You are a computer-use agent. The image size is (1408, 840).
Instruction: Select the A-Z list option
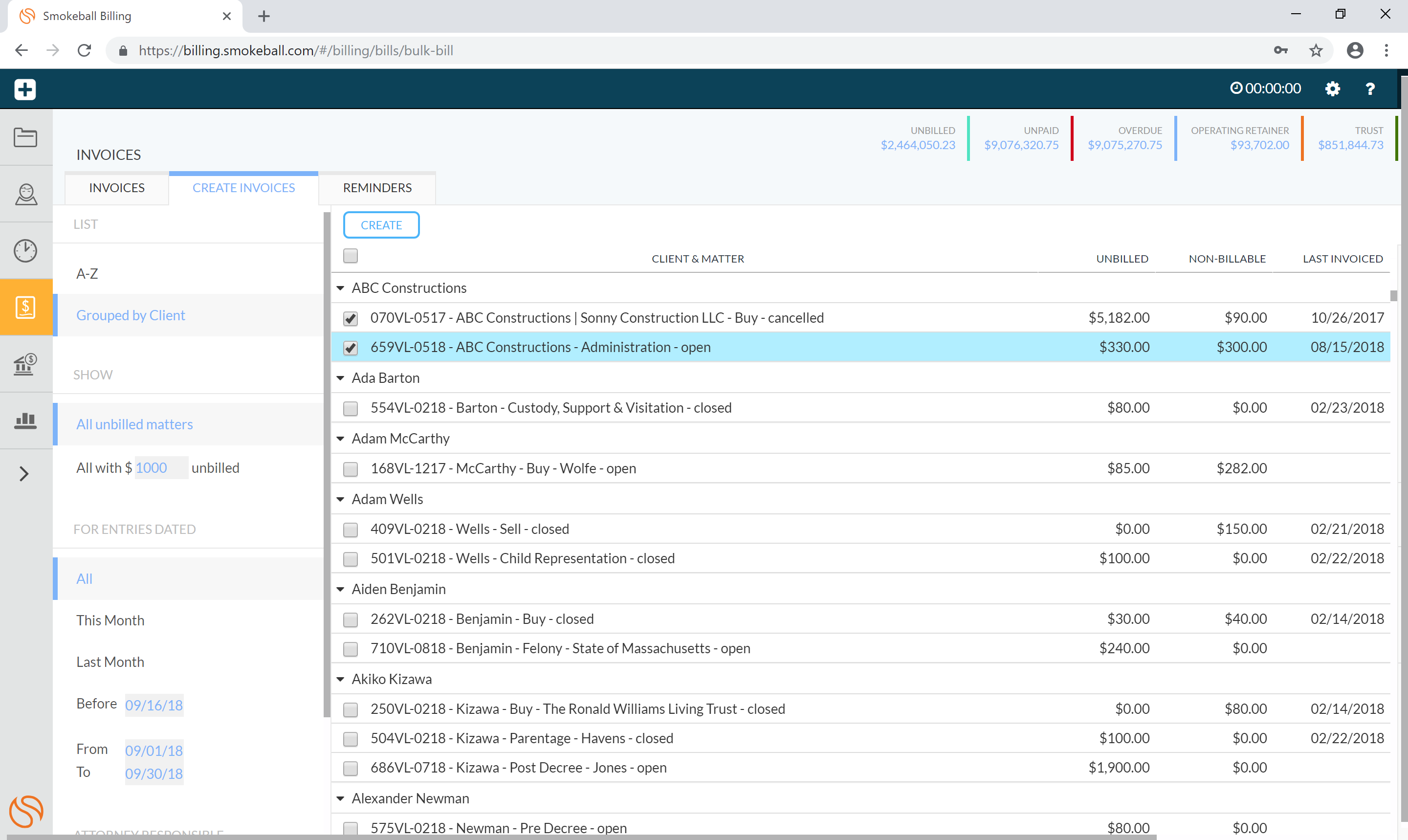(87, 274)
